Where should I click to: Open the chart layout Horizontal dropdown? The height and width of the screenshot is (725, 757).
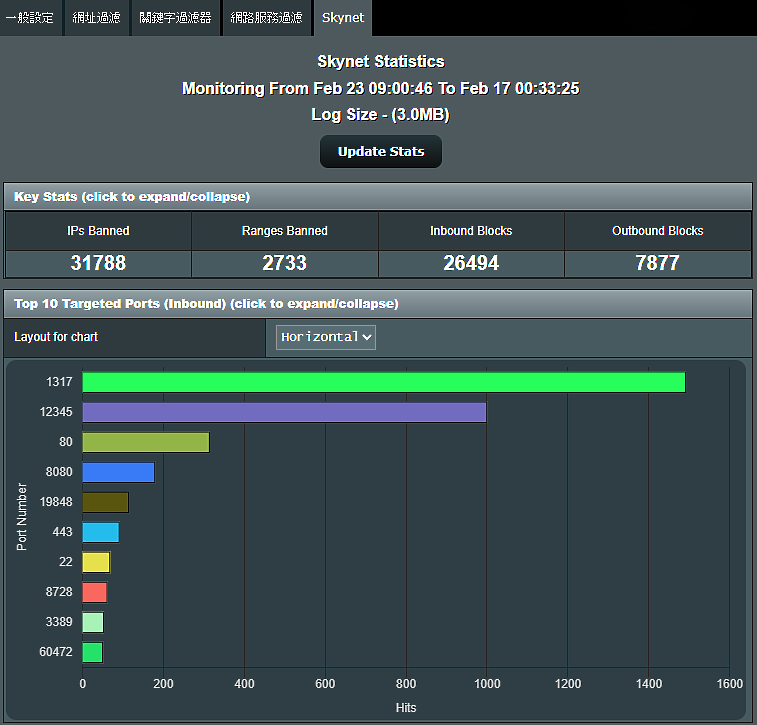(x=325, y=337)
